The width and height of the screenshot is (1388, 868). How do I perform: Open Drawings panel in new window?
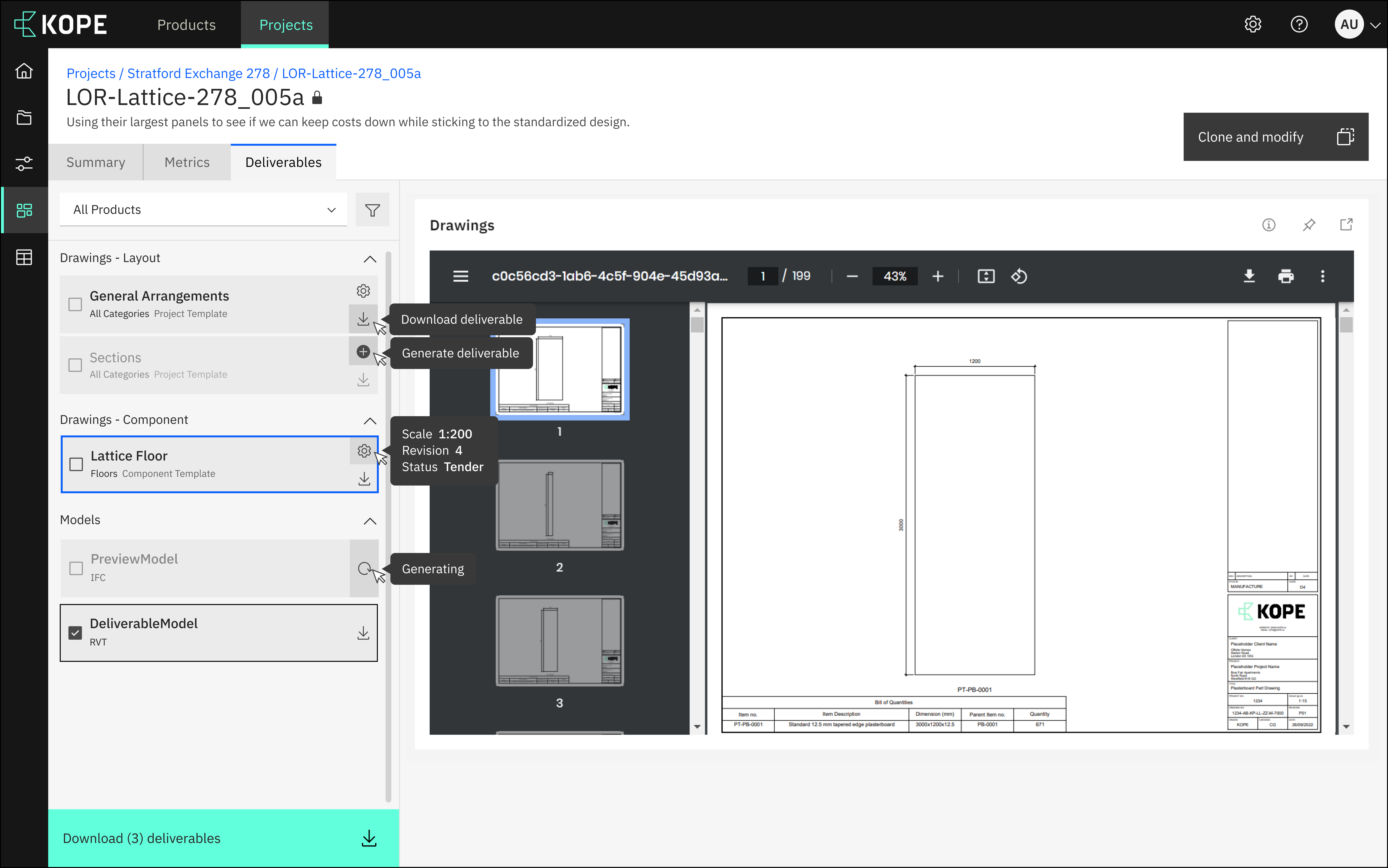coord(1346,225)
